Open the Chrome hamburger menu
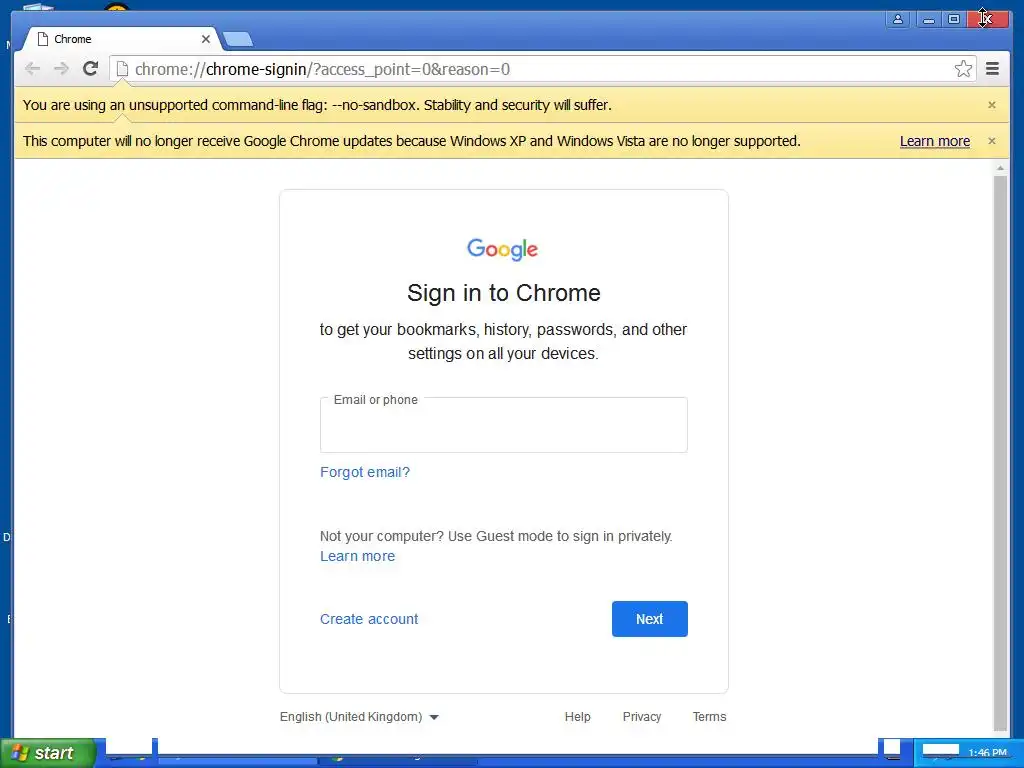Image resolution: width=1024 pixels, height=768 pixels. tap(992, 69)
